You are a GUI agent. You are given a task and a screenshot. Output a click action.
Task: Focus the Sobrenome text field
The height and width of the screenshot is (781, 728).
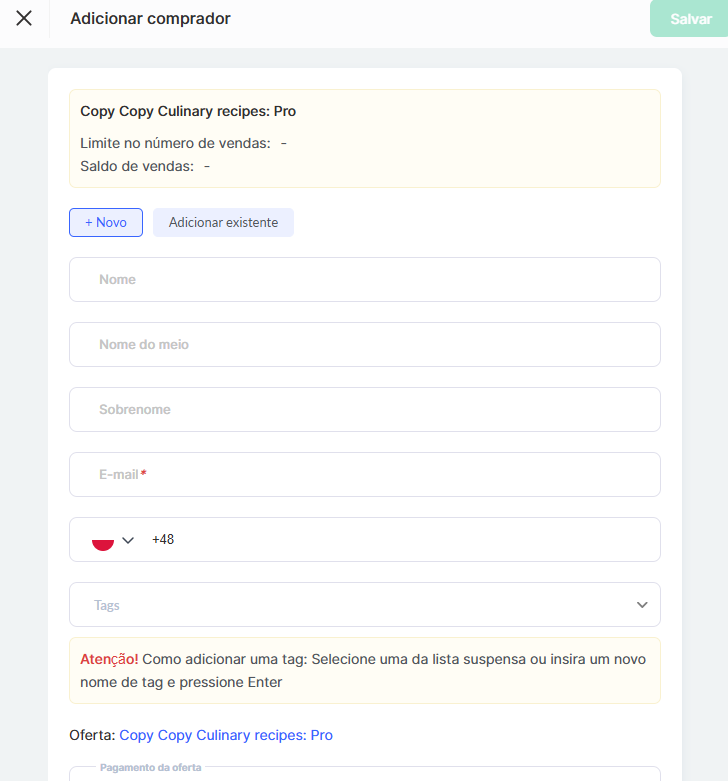tap(364, 410)
